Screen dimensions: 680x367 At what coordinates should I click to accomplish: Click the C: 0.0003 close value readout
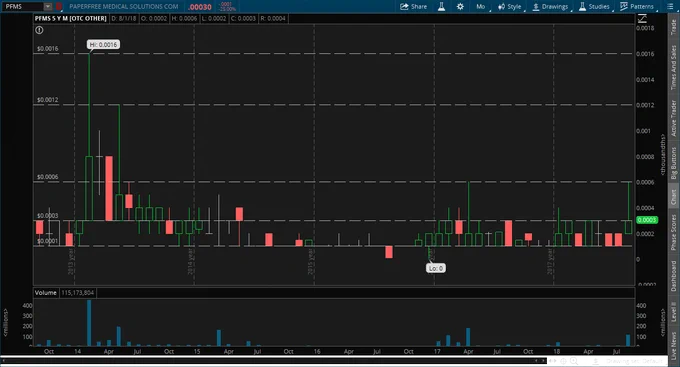coord(243,18)
